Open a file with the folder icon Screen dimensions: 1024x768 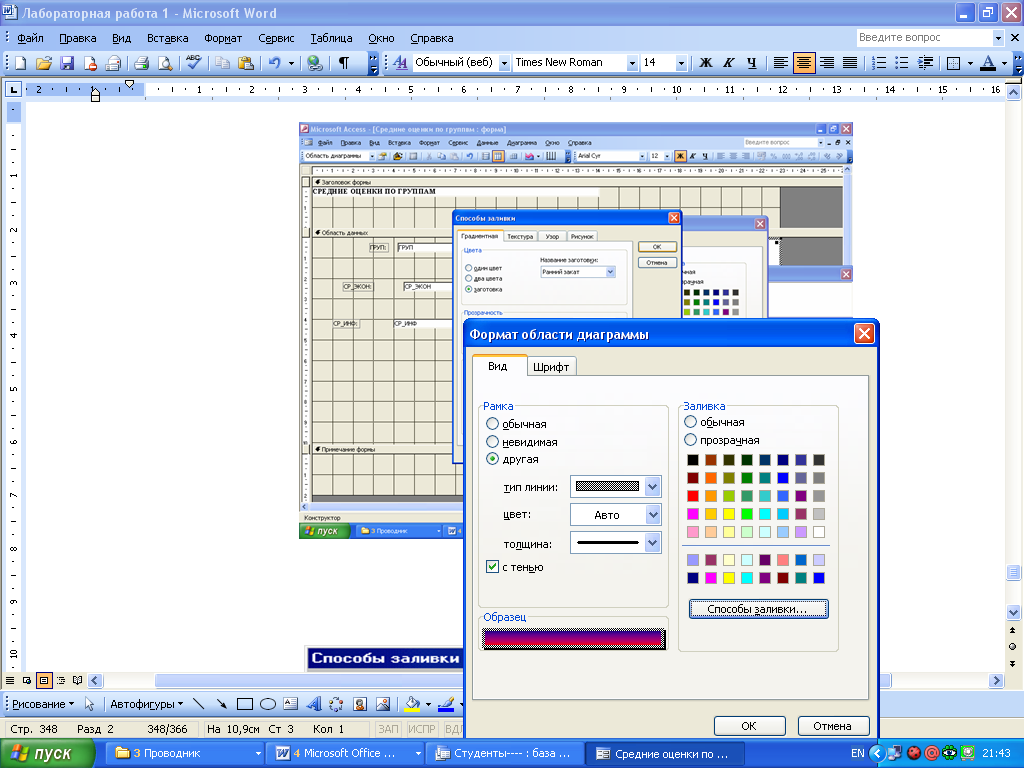tap(44, 63)
